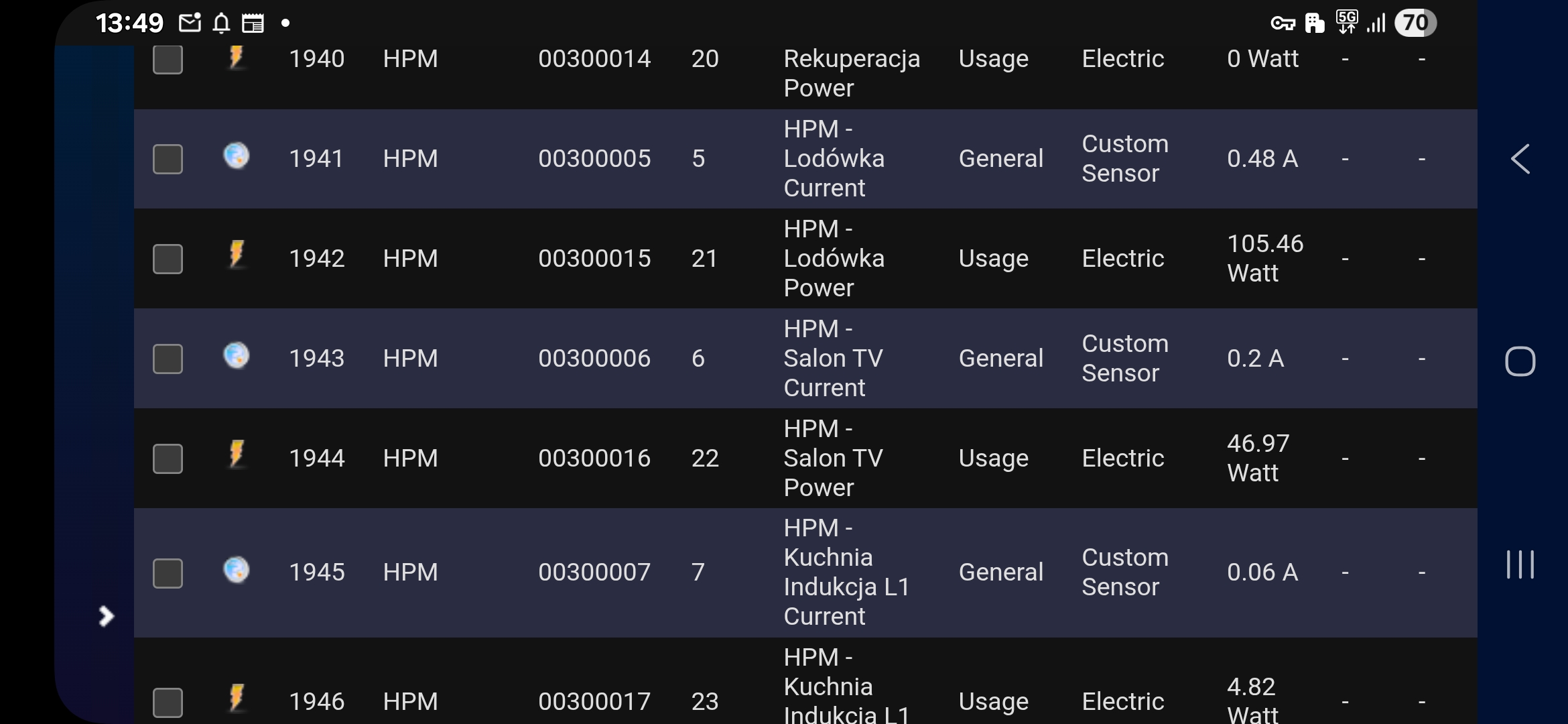This screenshot has height=724, width=1568.
Task: Click the lightning icon for Lodówka Power row
Action: point(236,255)
